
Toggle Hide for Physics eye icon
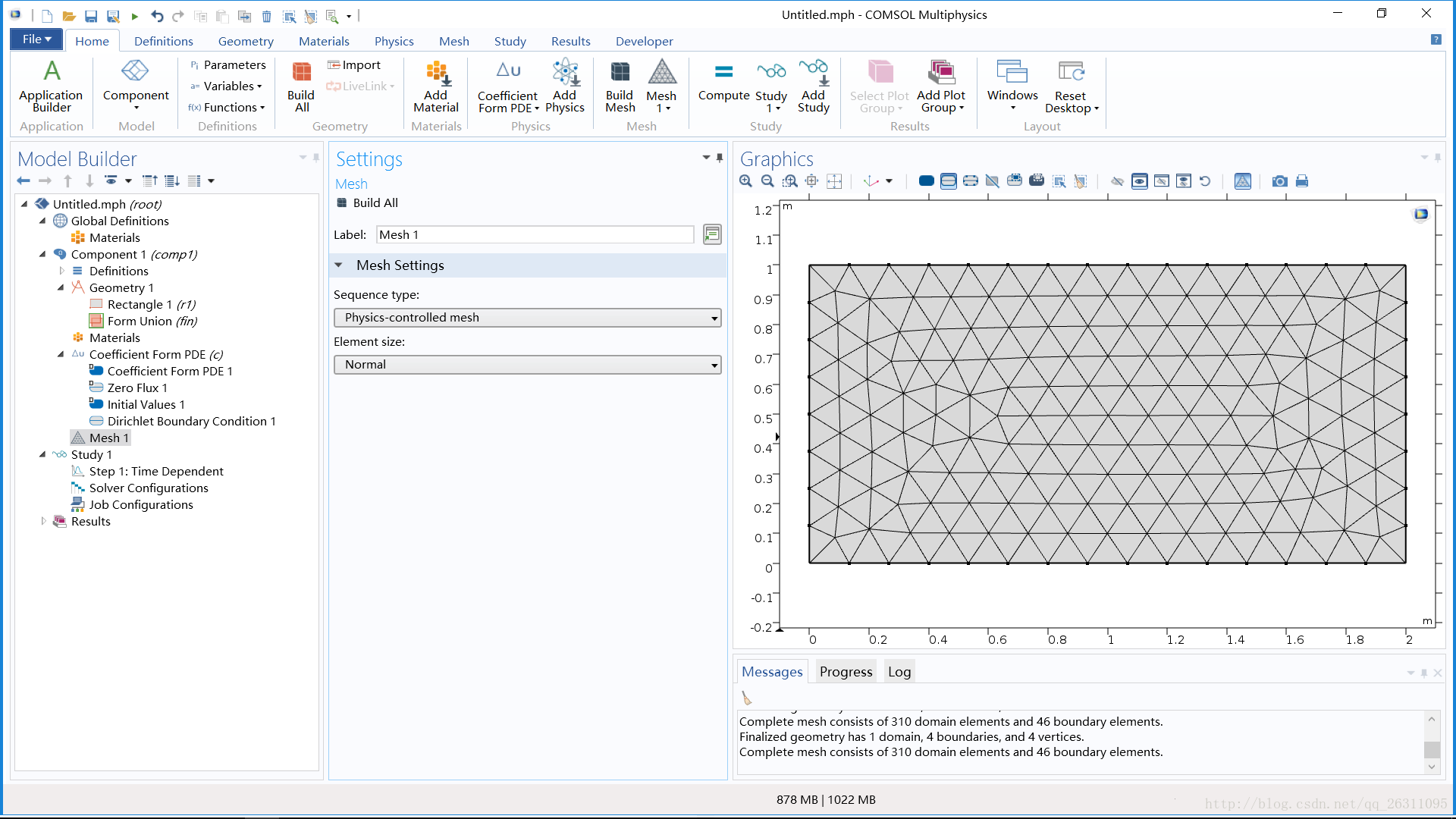coord(1117,181)
